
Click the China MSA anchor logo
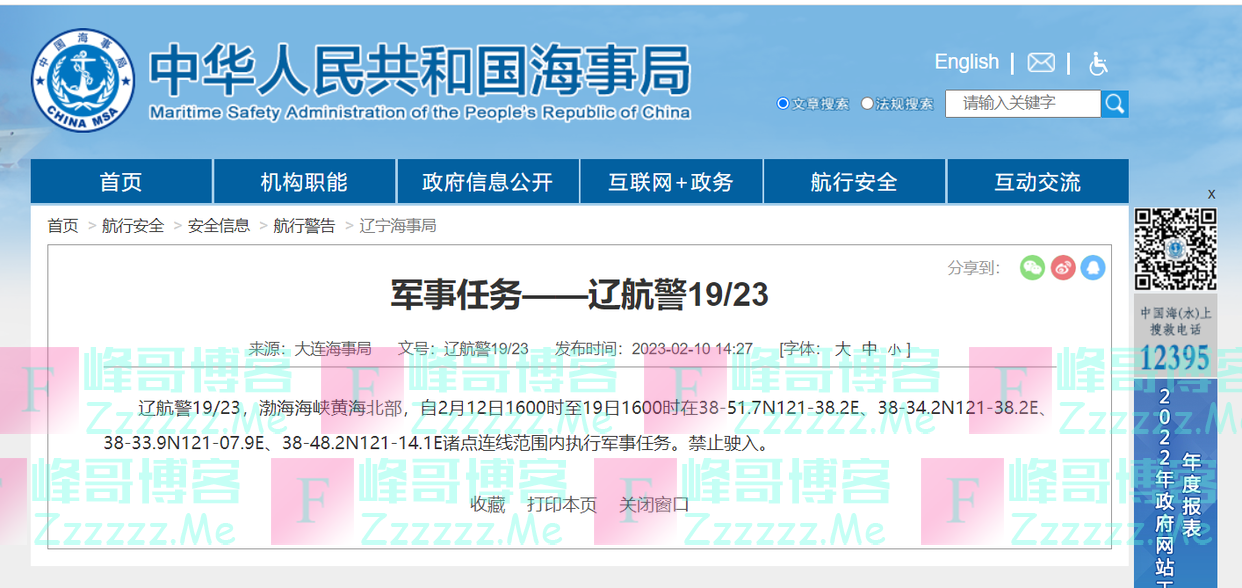[x=83, y=80]
